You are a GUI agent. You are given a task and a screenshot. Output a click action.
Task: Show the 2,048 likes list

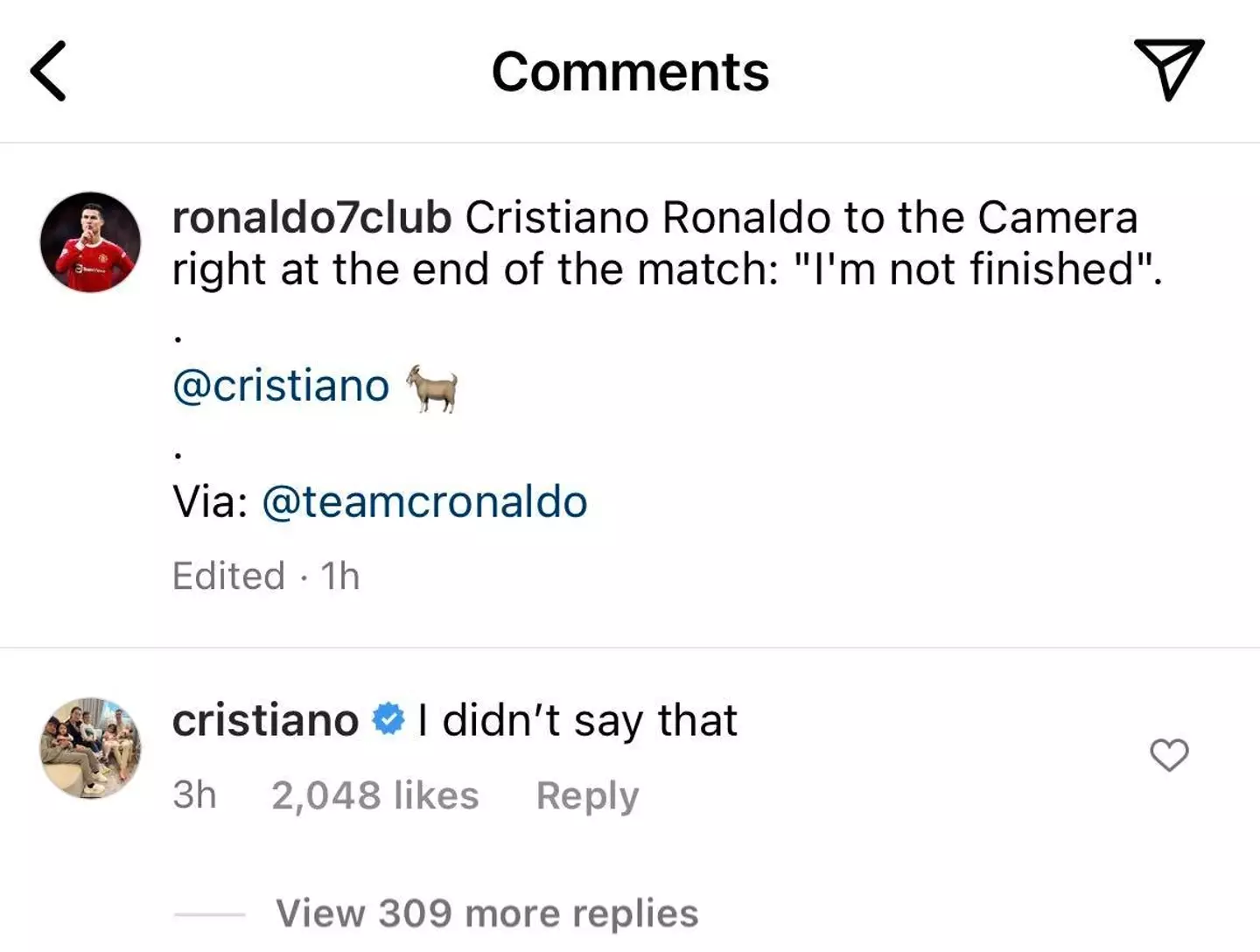(x=374, y=796)
